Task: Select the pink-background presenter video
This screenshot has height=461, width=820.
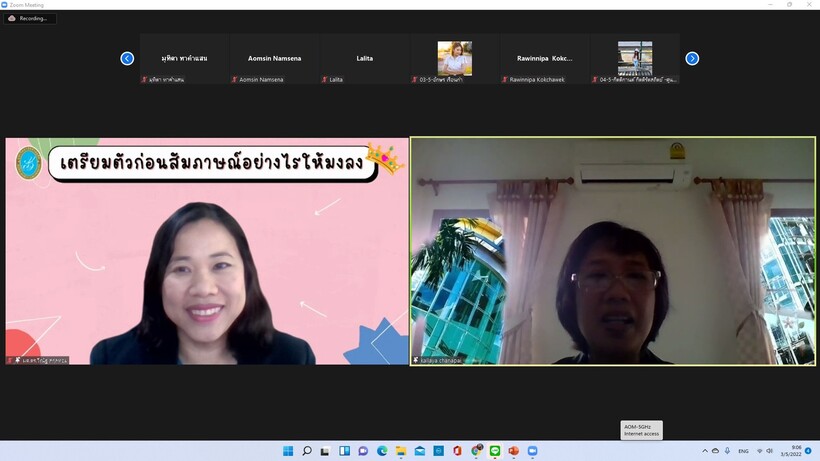Action: [x=207, y=251]
